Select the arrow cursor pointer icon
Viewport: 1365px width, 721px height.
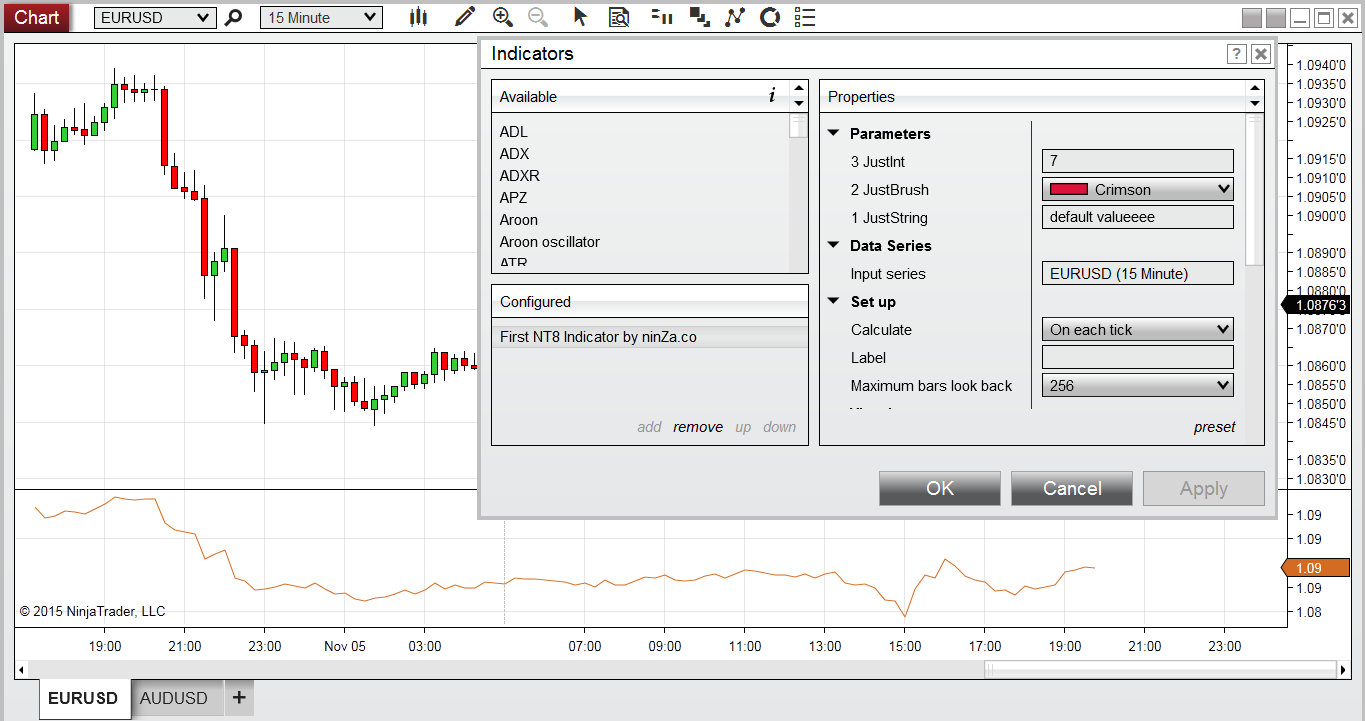[x=580, y=17]
